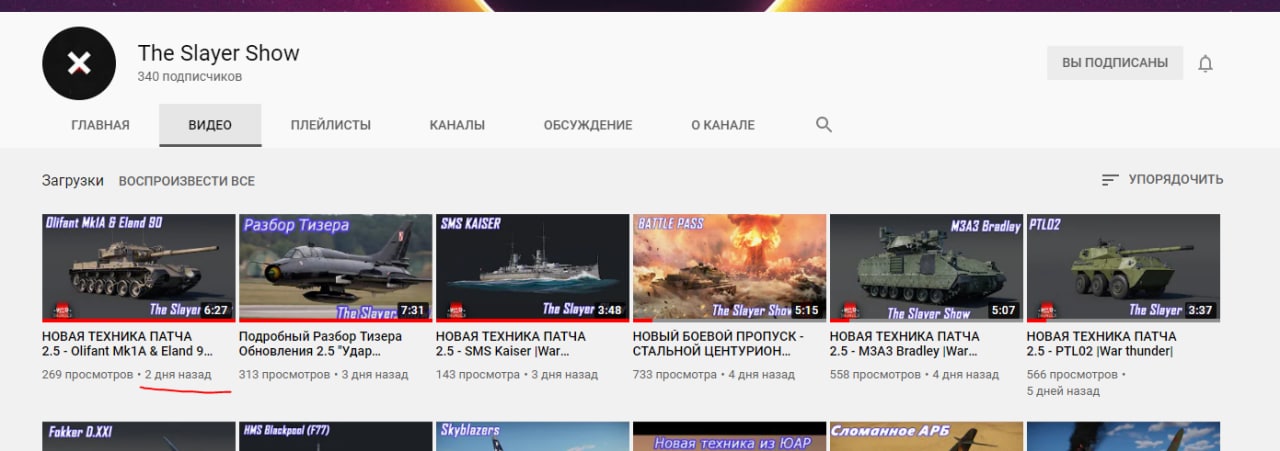Open the HMS Blackpool (F77) video thumbnail

pos(336,436)
